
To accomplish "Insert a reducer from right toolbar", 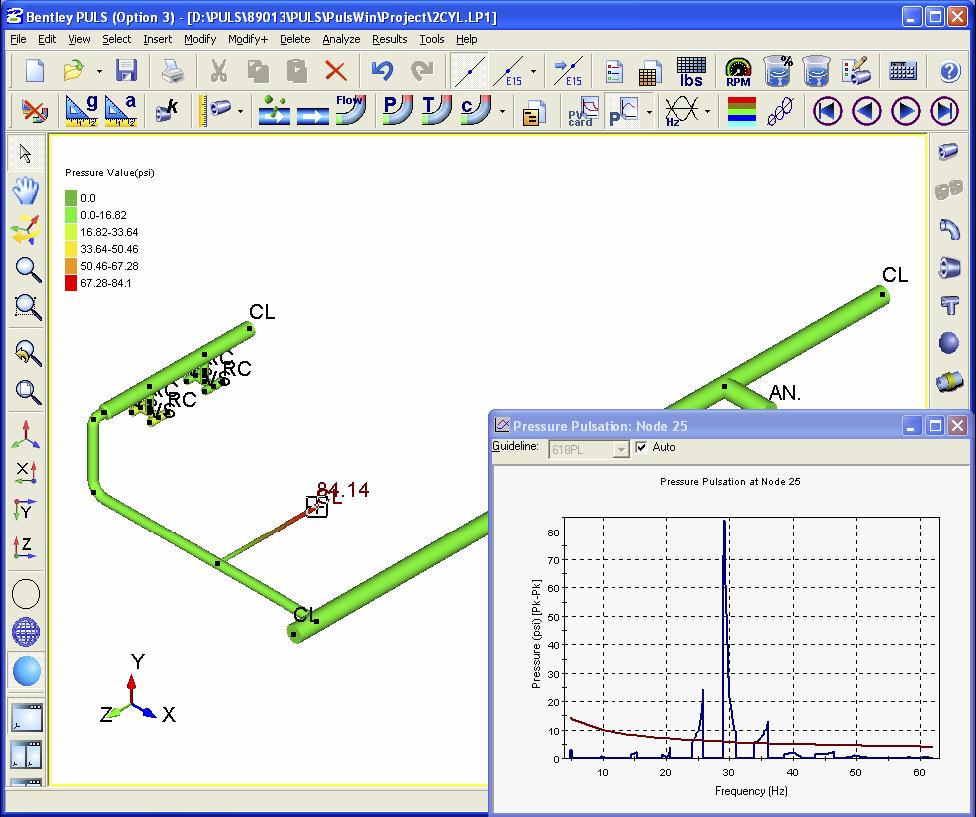I will [949, 268].
